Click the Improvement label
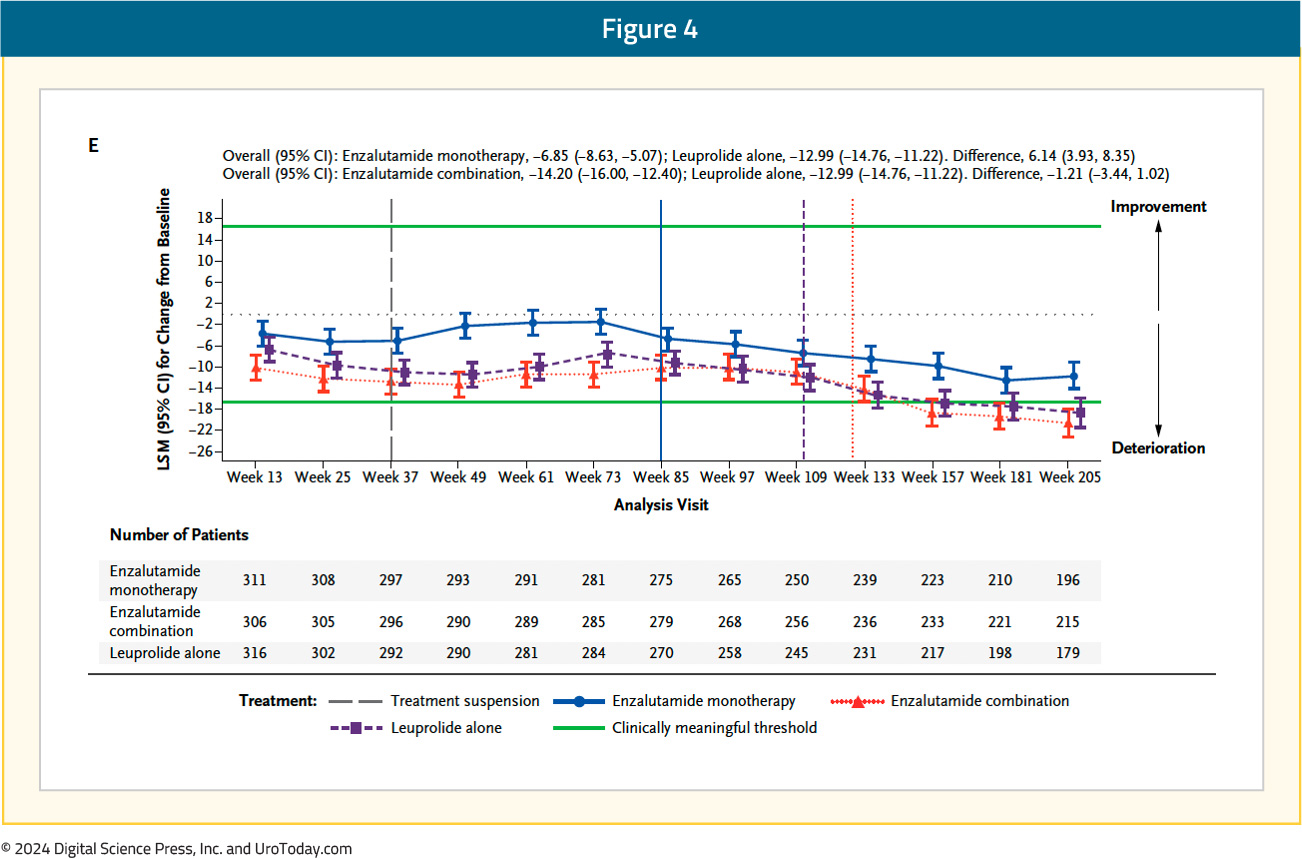This screenshot has width=1302, height=859. pyautogui.click(x=1158, y=207)
